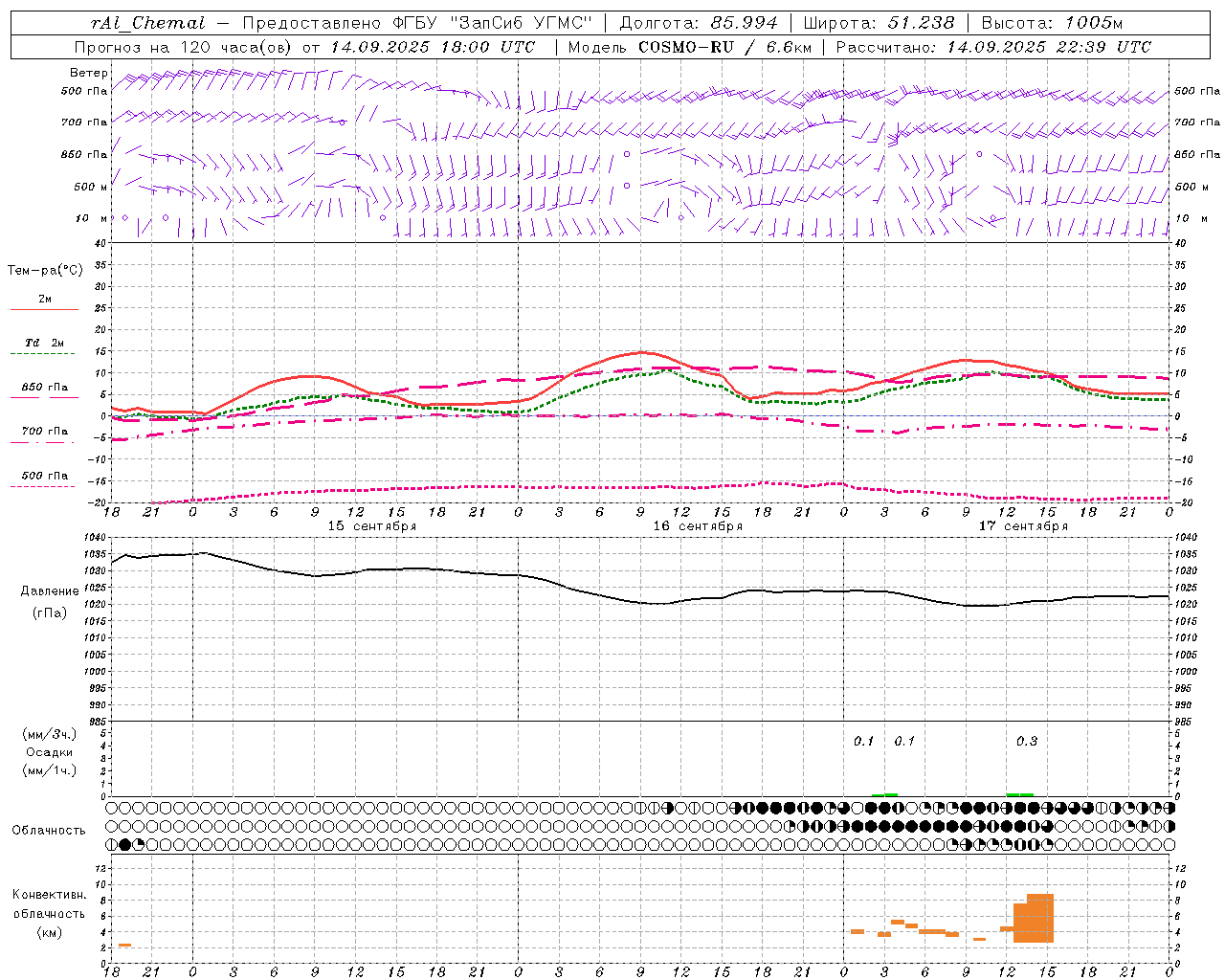The height and width of the screenshot is (980, 1225).
Task: Click the 850 гПа temperature legend entry
Action: click(x=44, y=391)
